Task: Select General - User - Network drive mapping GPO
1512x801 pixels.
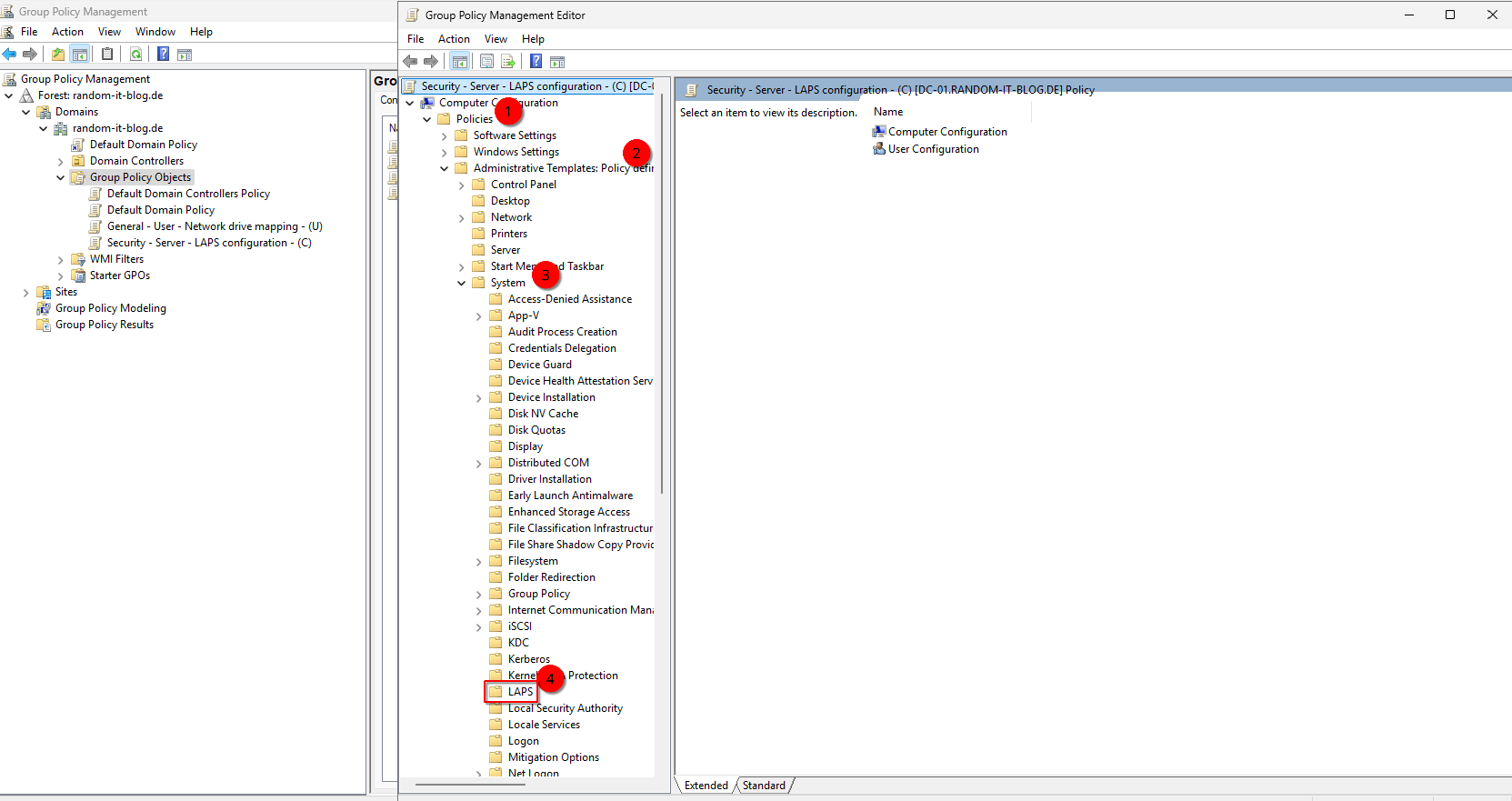Action: [x=215, y=226]
